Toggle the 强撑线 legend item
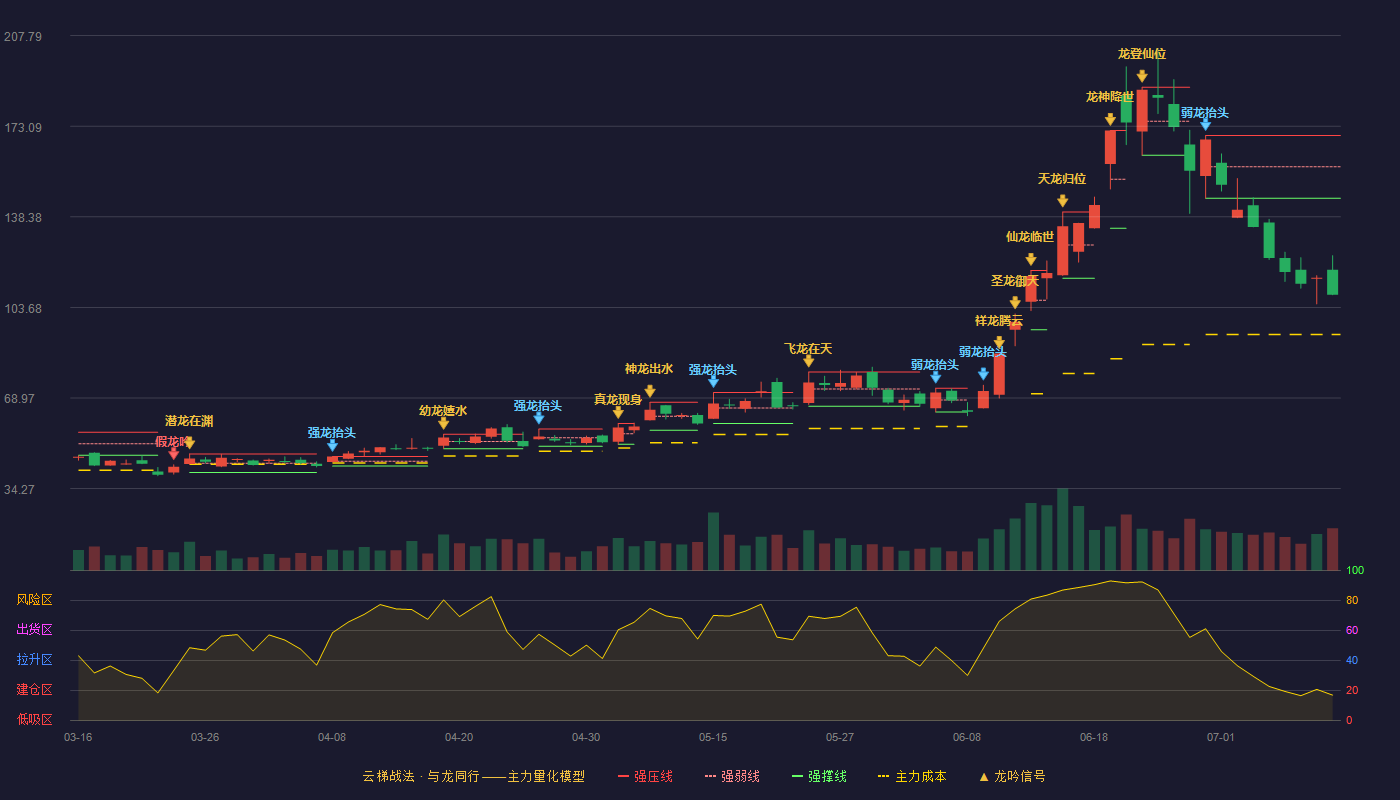This screenshot has height=800, width=1400. (819, 776)
